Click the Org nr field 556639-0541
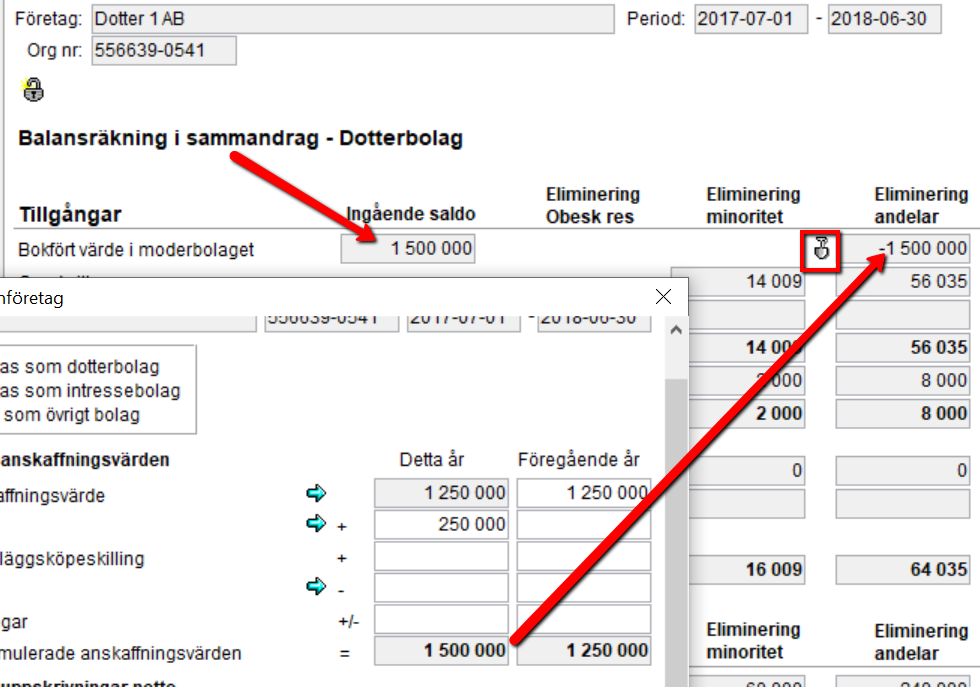The image size is (980, 687). (x=164, y=50)
